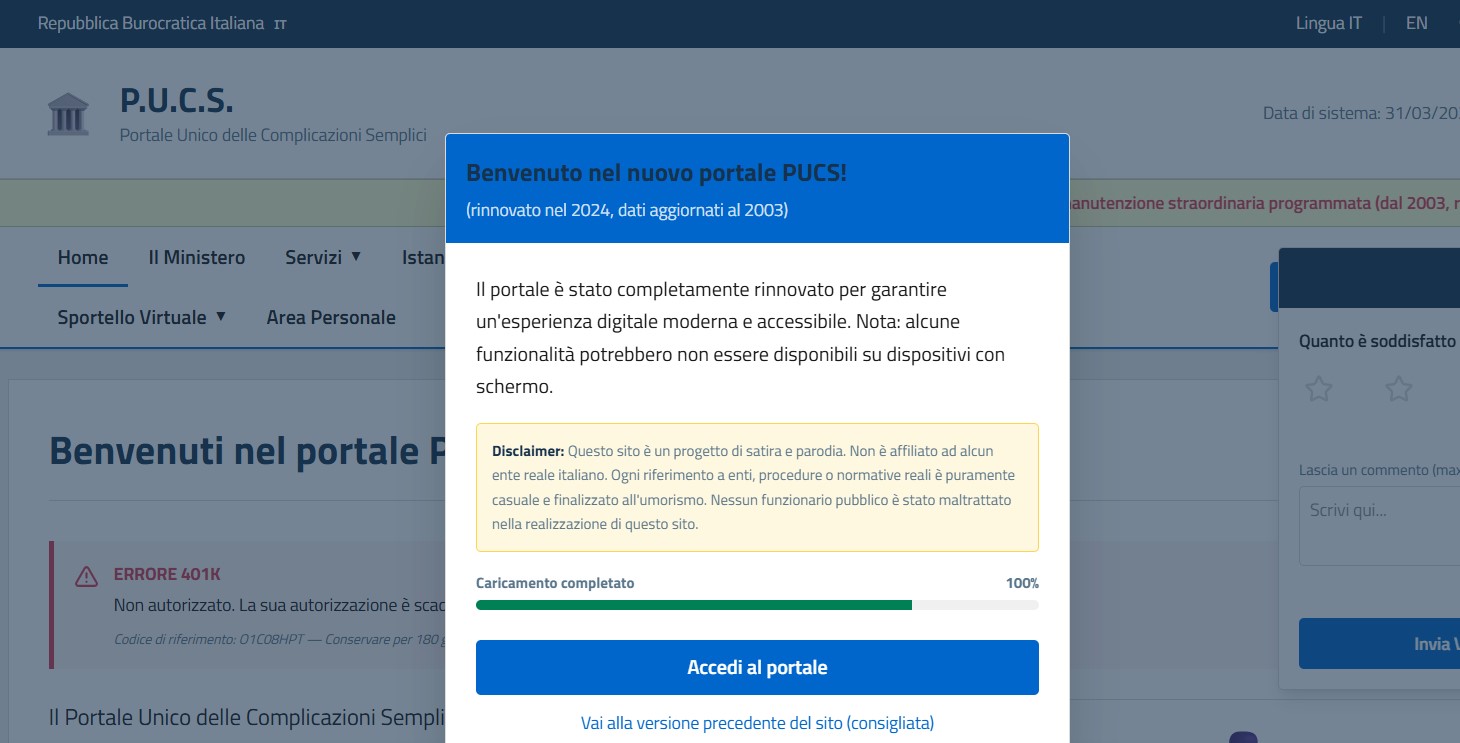This screenshot has height=743, width=1460.
Task: Switch language to EN
Action: click(1416, 23)
